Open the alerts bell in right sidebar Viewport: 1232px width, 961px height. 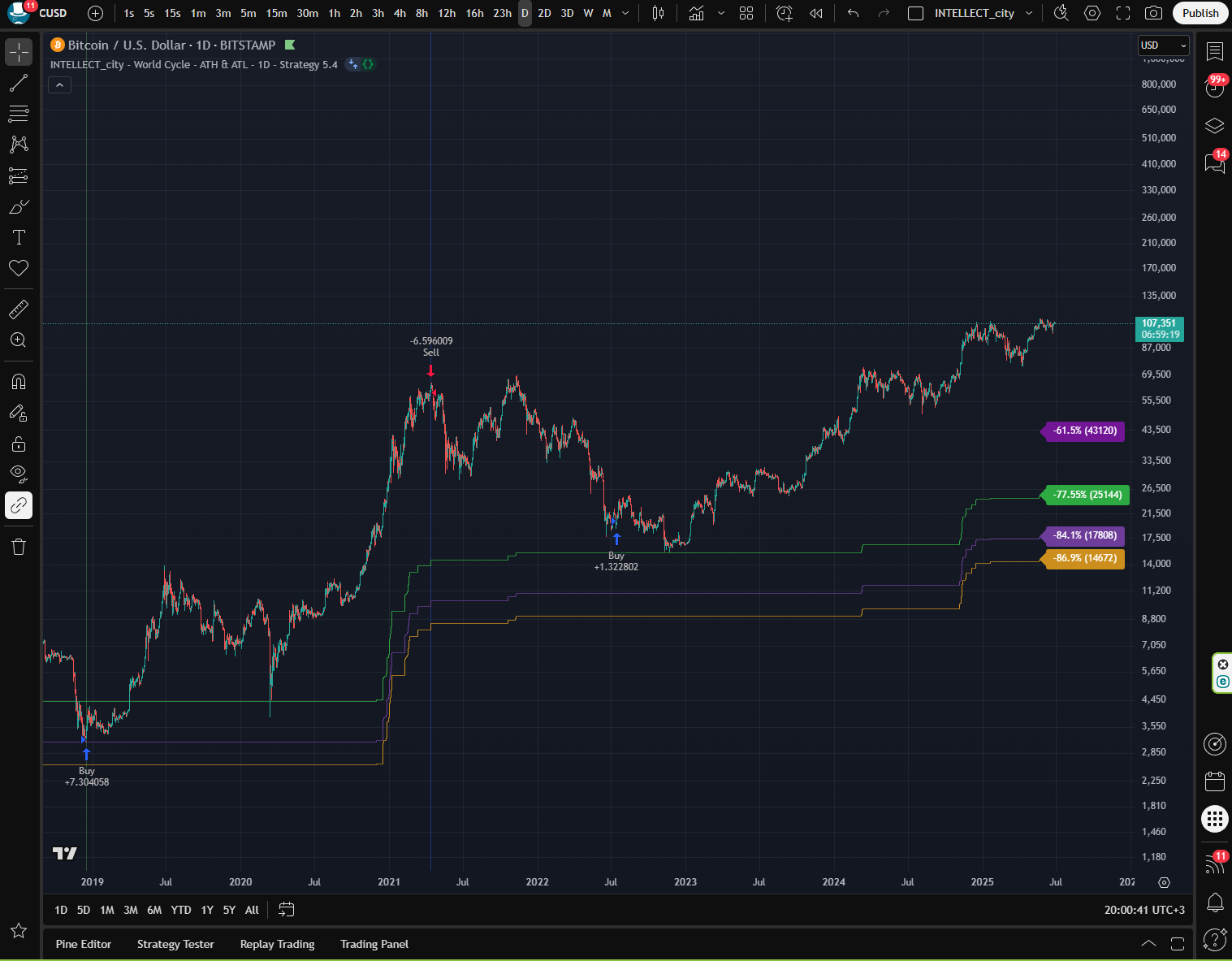click(x=1215, y=902)
